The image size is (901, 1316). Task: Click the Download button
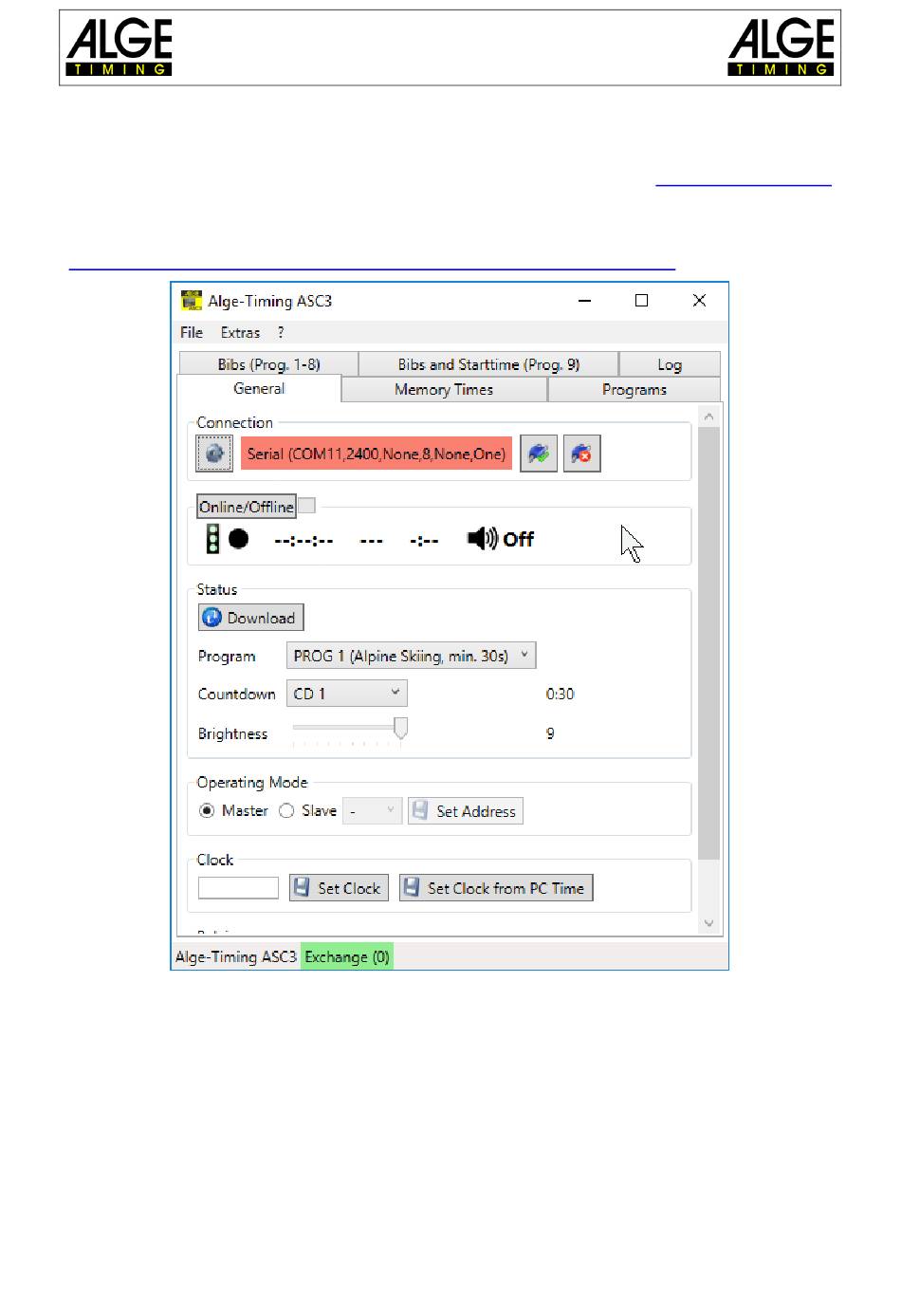pyautogui.click(x=250, y=618)
